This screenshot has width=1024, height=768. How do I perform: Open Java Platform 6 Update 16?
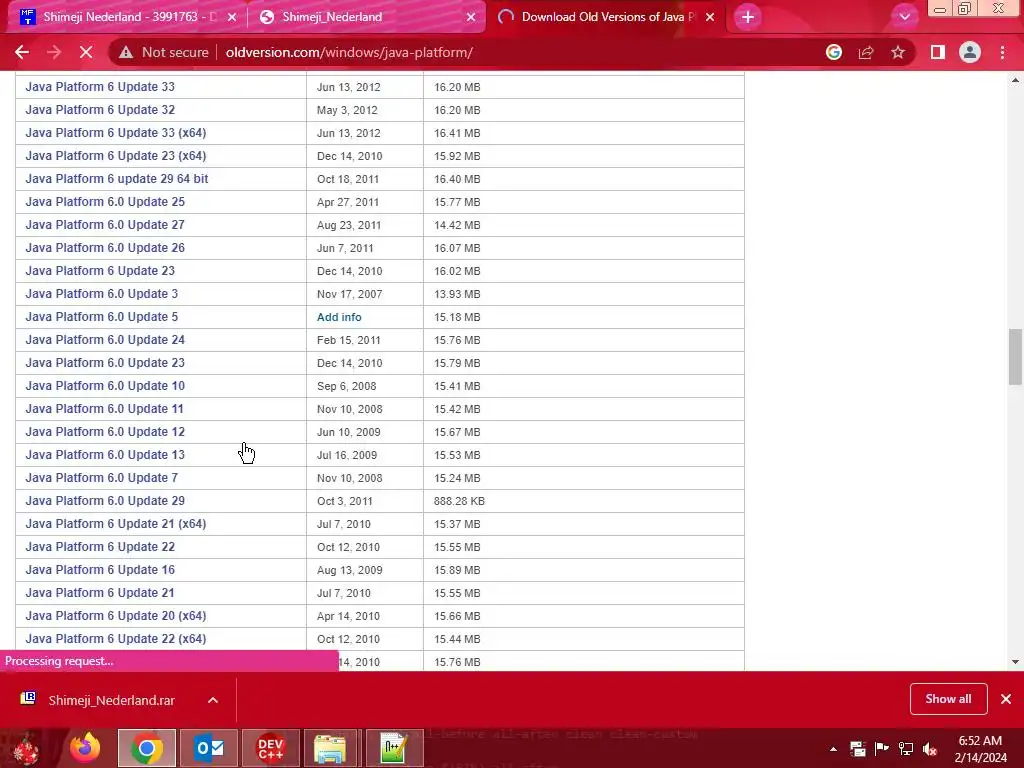click(x=100, y=569)
